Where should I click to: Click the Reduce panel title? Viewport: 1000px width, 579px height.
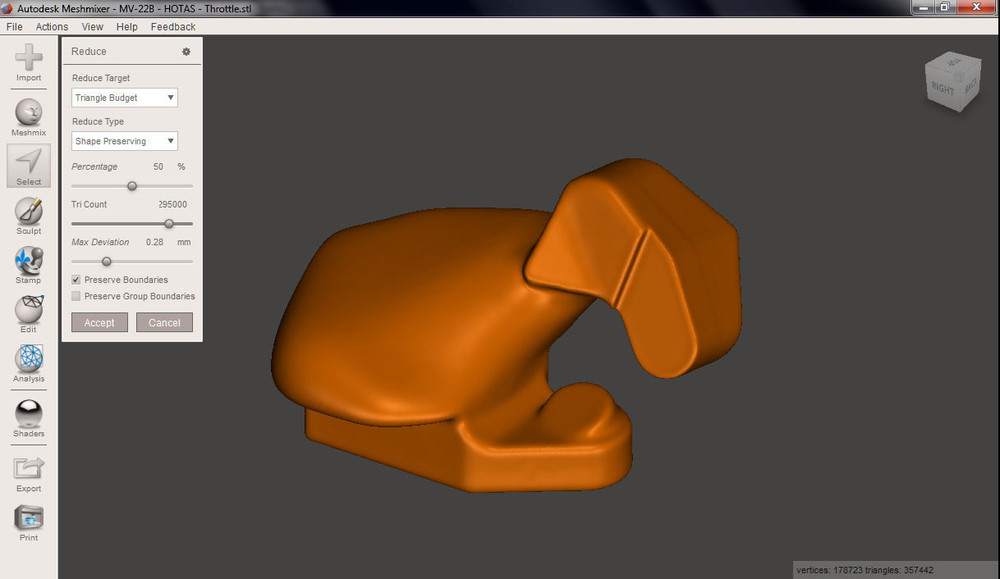(89, 52)
